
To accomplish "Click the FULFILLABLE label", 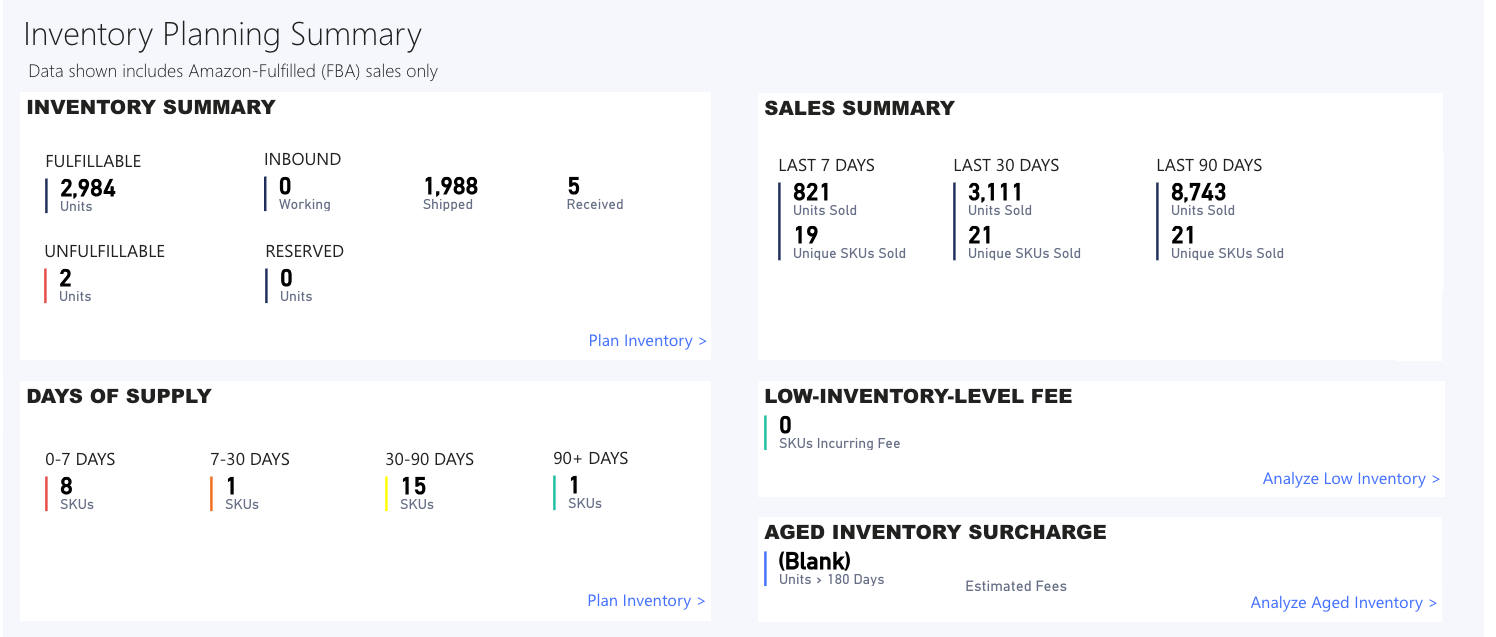I will point(93,161).
